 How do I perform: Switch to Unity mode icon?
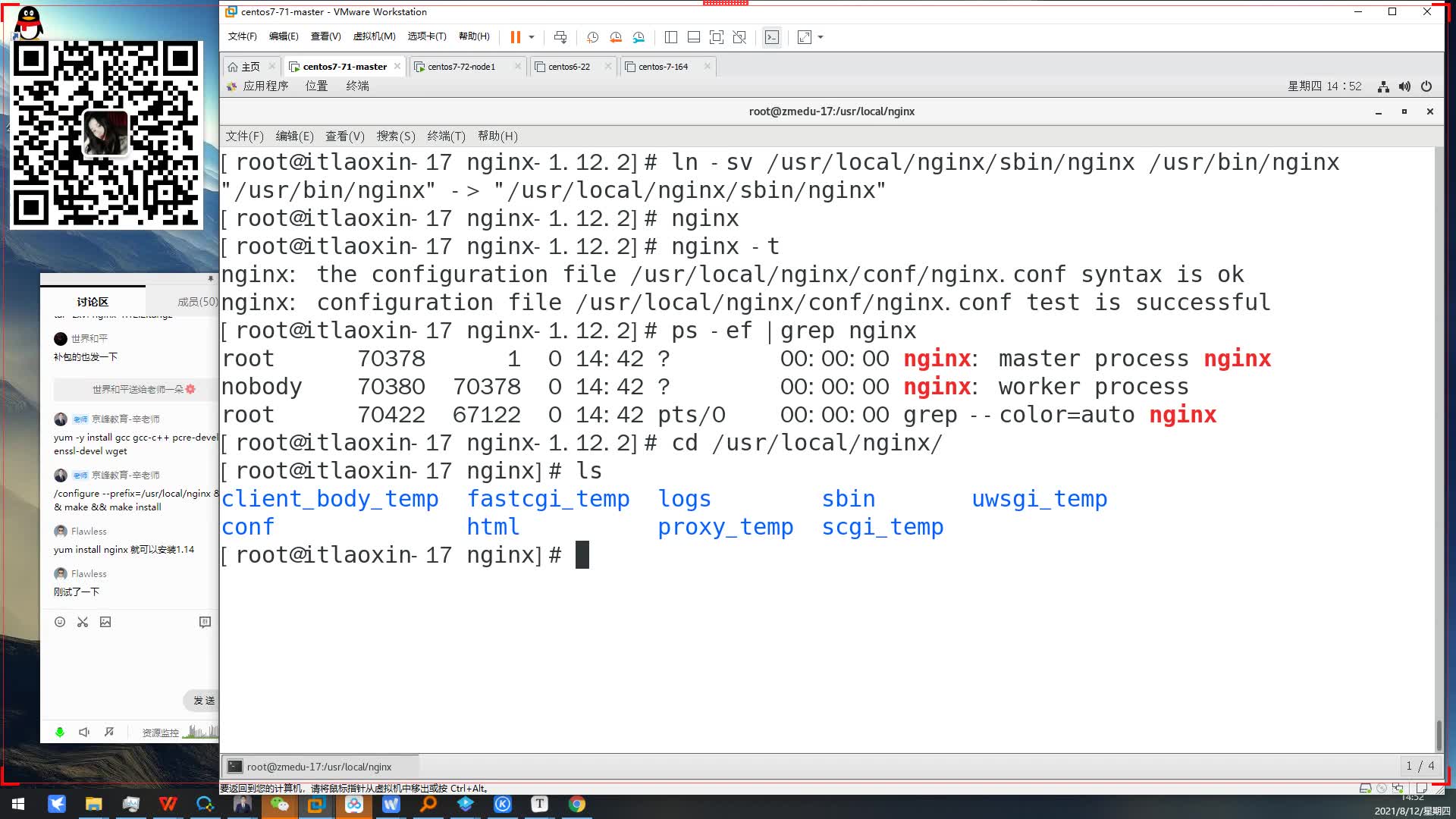pyautogui.click(x=739, y=37)
